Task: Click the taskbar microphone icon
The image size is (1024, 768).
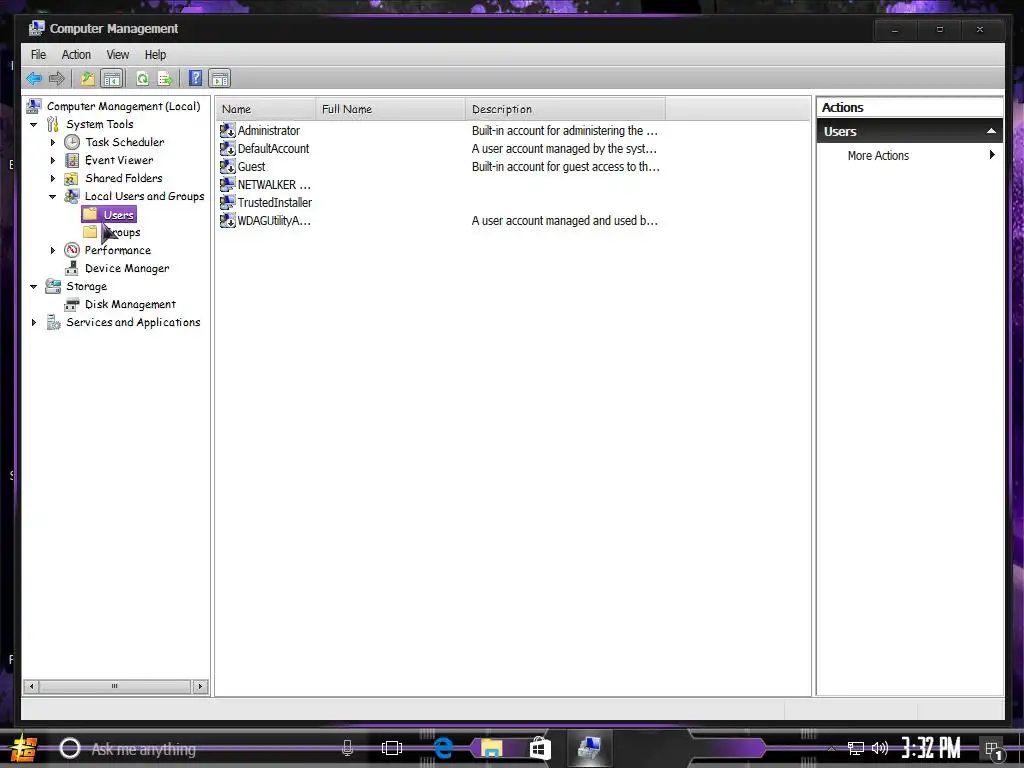Action: click(347, 748)
